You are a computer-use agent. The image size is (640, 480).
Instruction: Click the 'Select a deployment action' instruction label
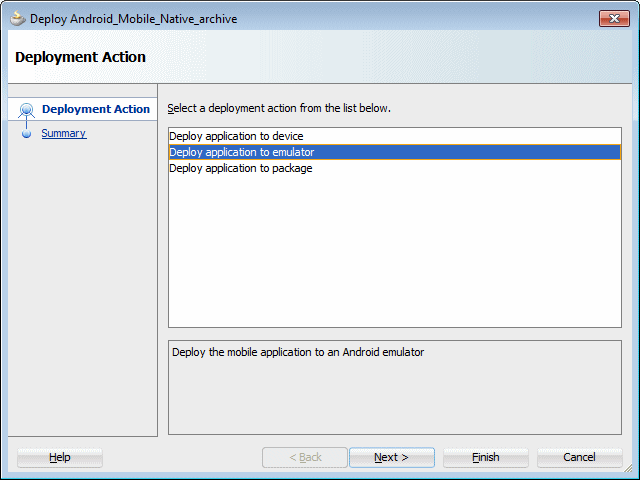279,108
